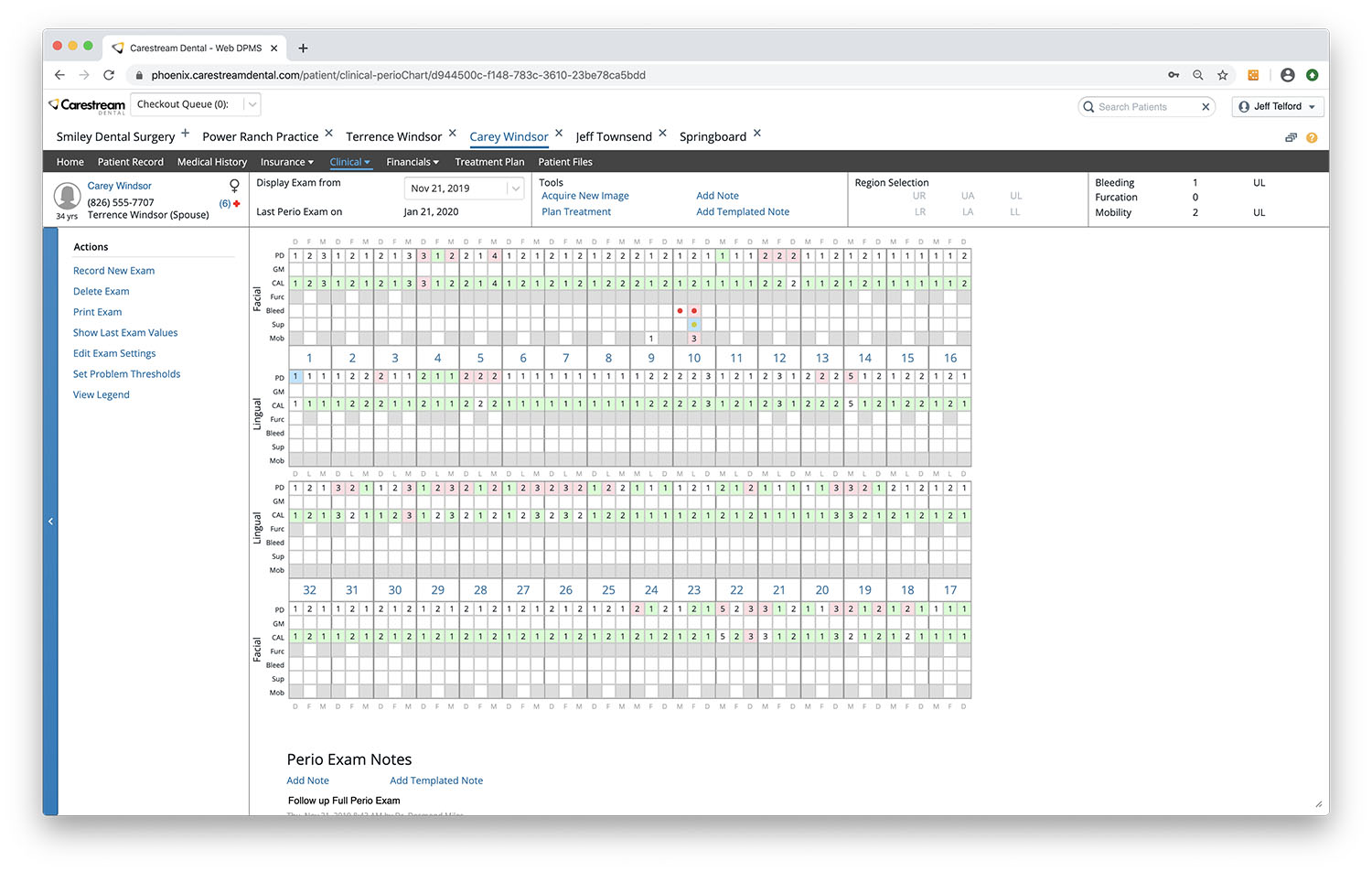The image size is (1372, 872).
Task: Click Show Last Exam Values
Action: point(125,333)
